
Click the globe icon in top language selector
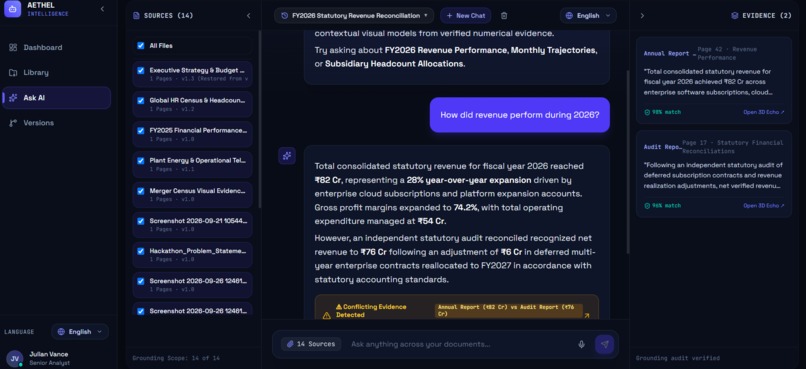click(569, 15)
